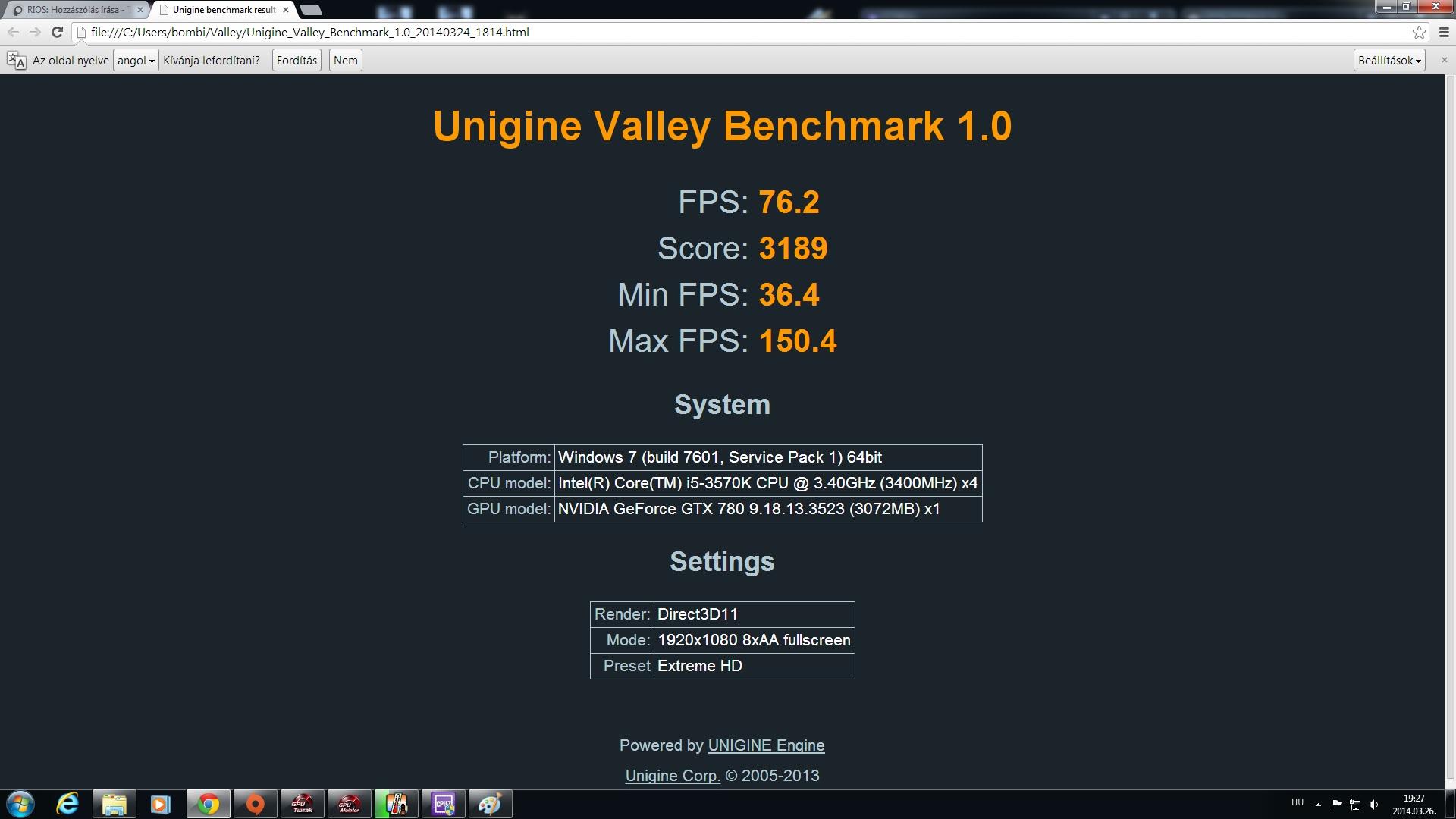Expand the angol language dropdown

[136, 61]
